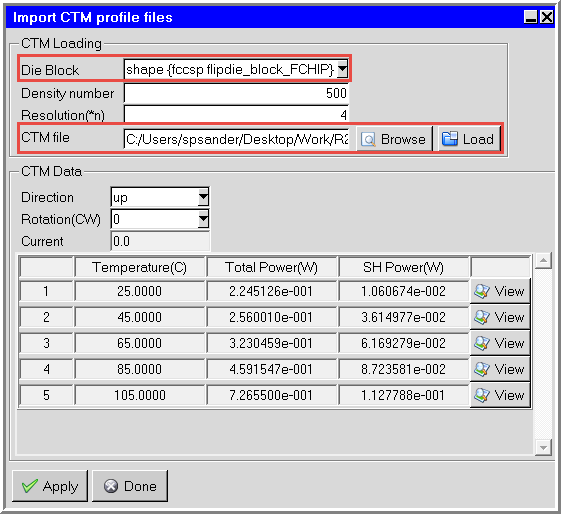
Task: Click row number 2 cell
Action: coord(46,317)
